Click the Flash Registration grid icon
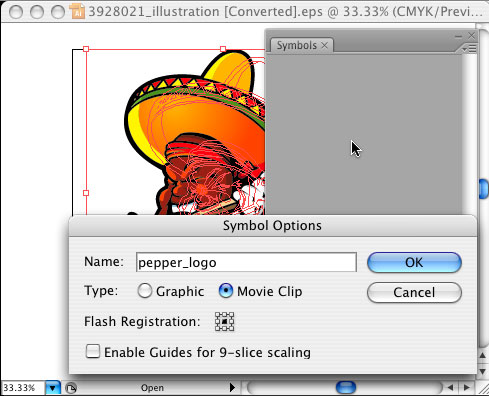Image resolution: width=489 pixels, height=396 pixels. [224, 322]
